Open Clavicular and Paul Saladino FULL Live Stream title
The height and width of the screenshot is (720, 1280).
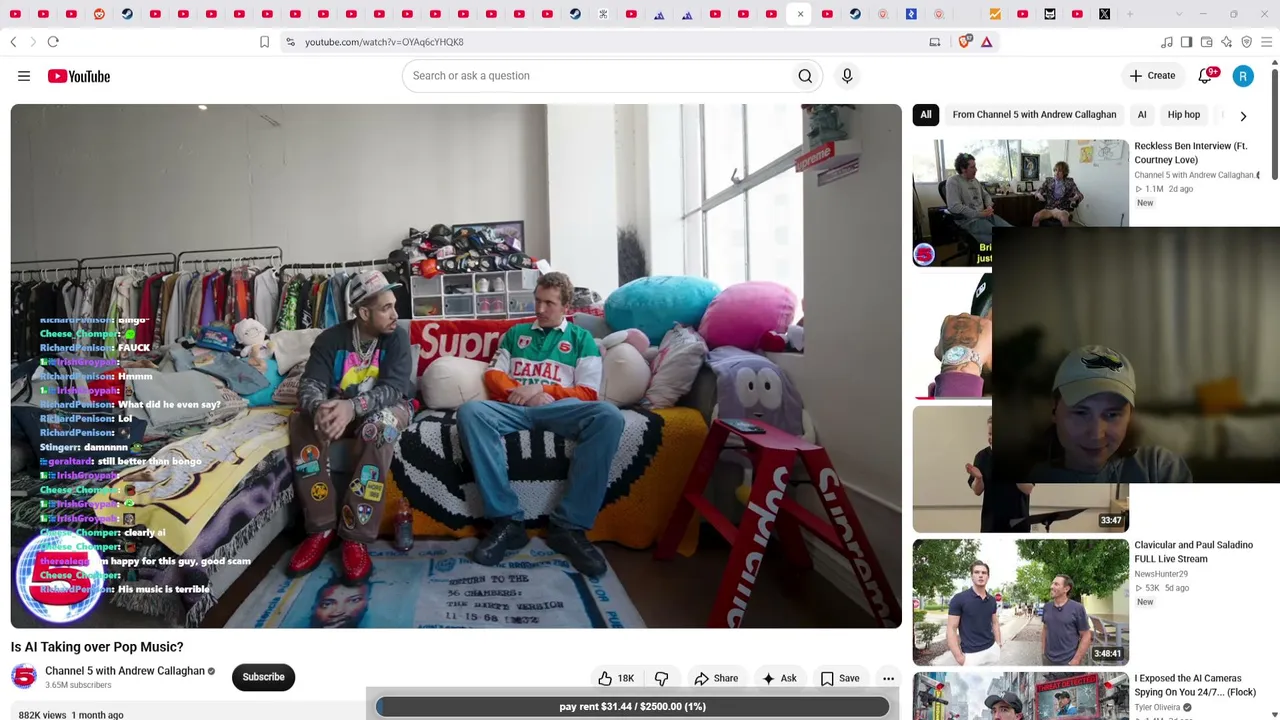tap(1193, 552)
